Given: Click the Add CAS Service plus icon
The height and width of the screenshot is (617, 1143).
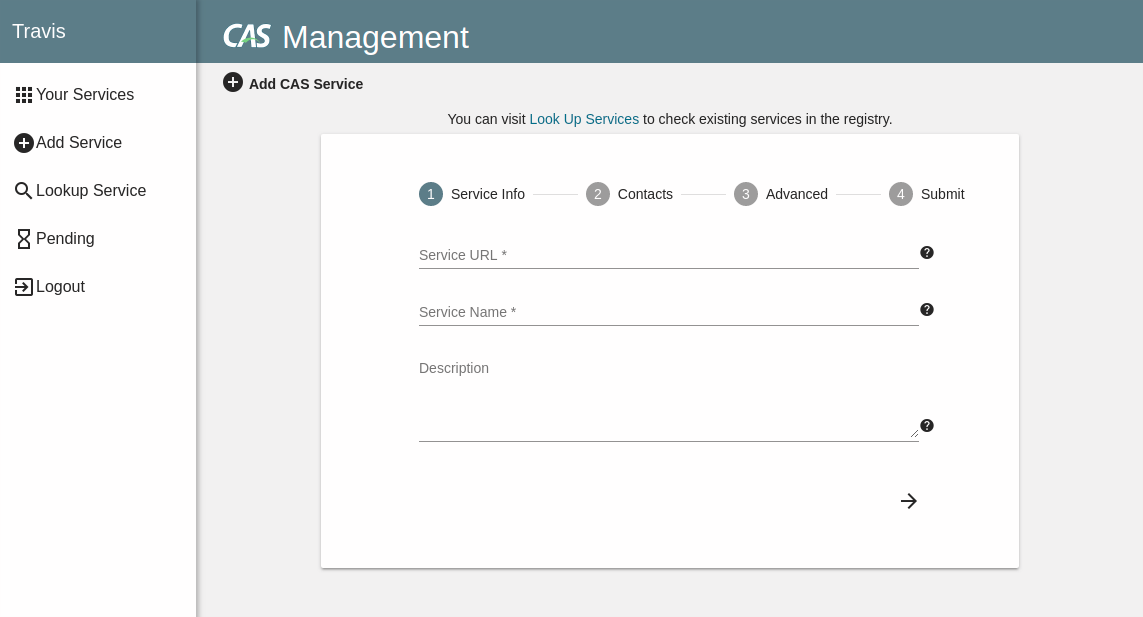Looking at the screenshot, I should (233, 82).
